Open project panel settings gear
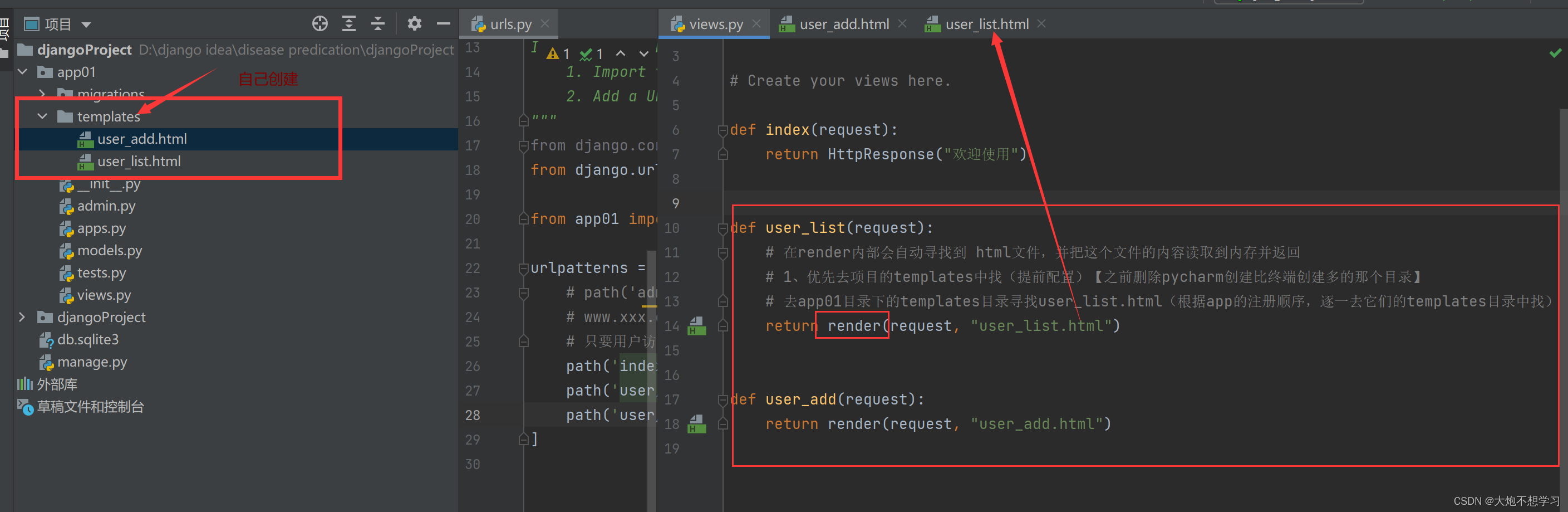Screen dimensions: 1568x512 coord(415,24)
